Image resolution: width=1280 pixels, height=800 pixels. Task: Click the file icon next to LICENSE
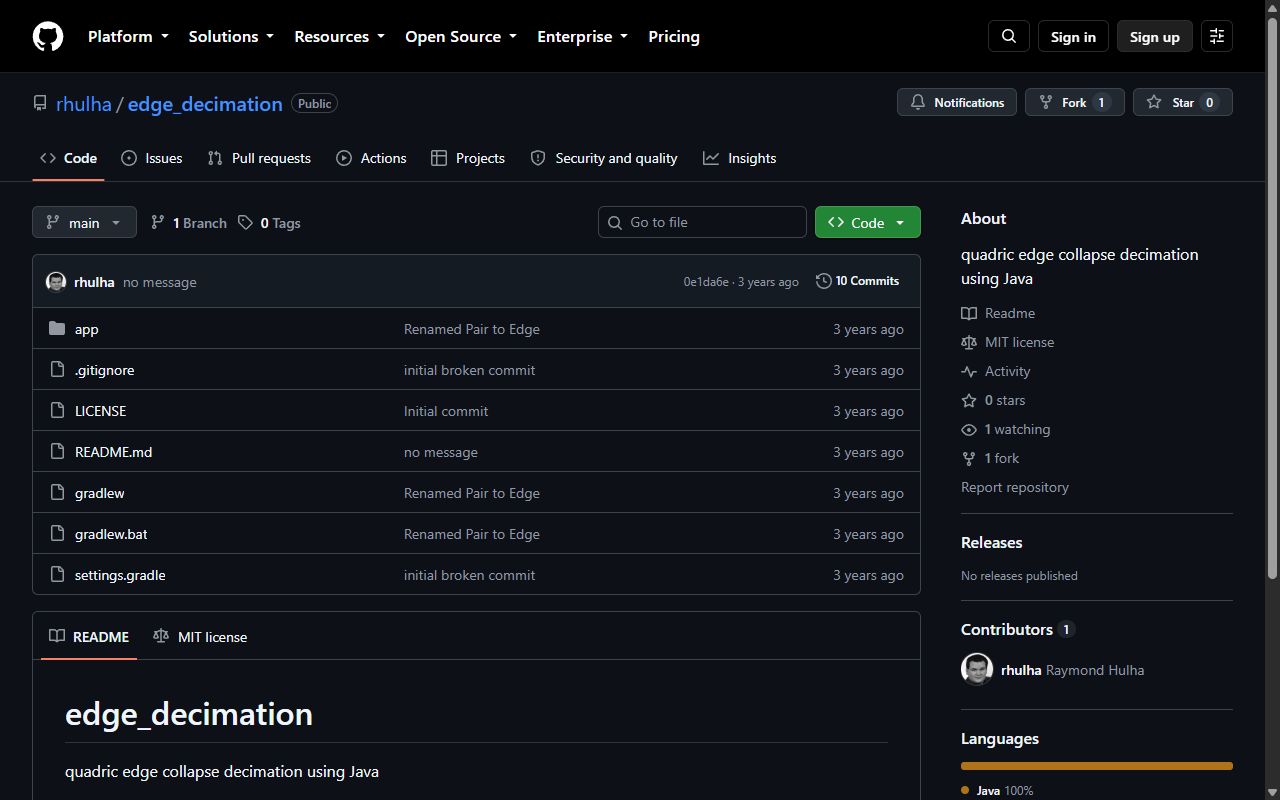point(57,411)
